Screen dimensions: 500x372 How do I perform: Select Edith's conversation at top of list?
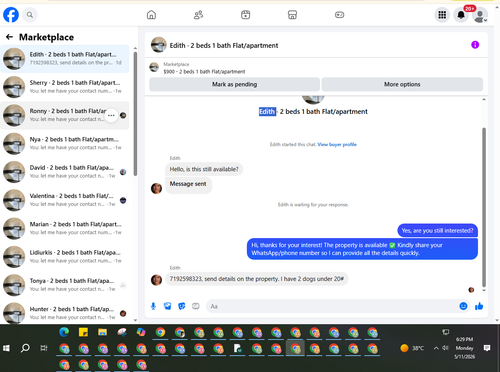coord(65,59)
